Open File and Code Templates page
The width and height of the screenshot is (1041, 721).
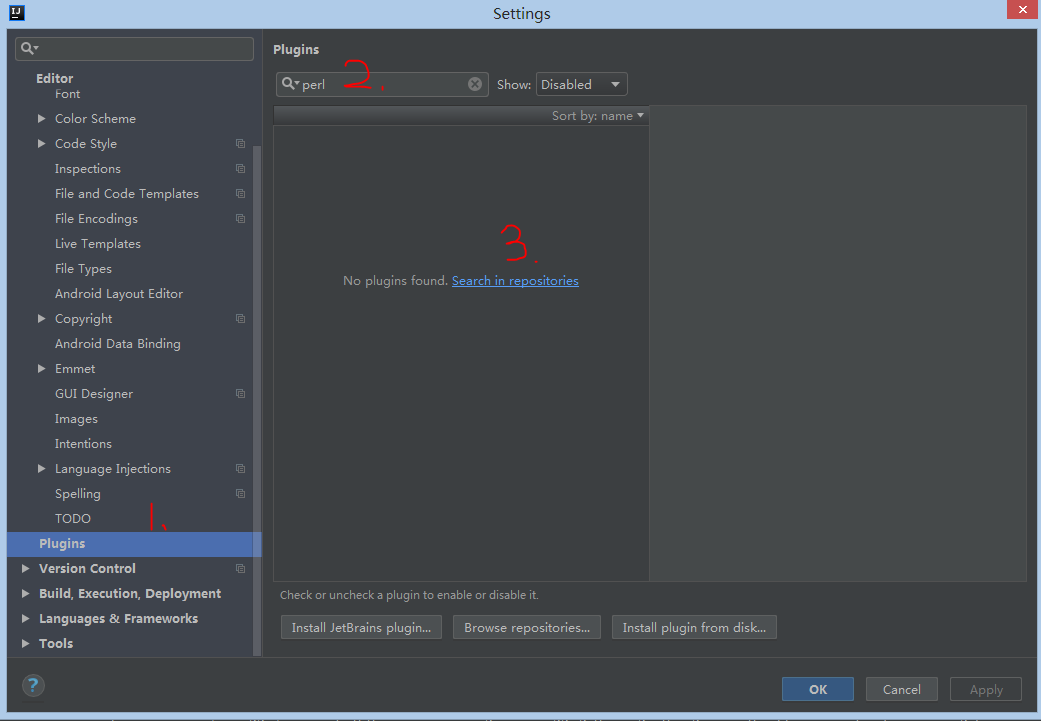pyautogui.click(x=127, y=194)
